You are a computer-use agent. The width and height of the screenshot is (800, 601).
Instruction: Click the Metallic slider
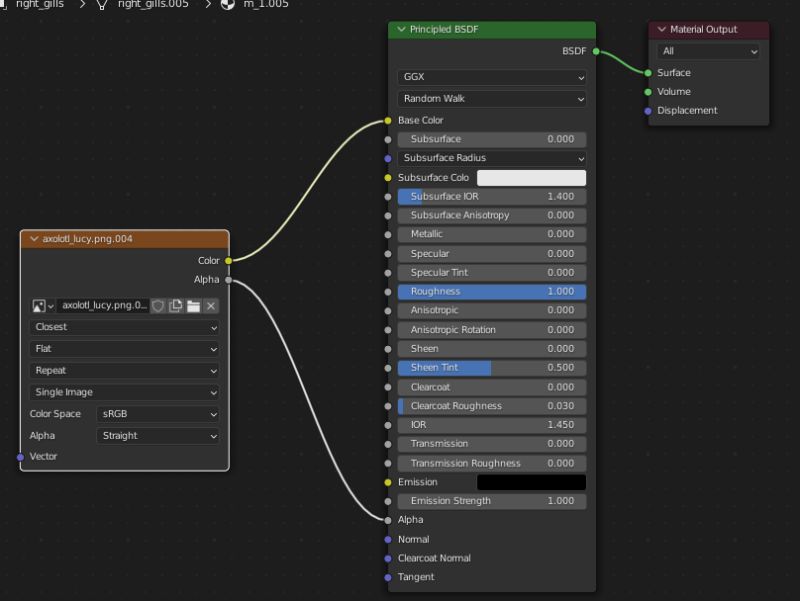492,234
